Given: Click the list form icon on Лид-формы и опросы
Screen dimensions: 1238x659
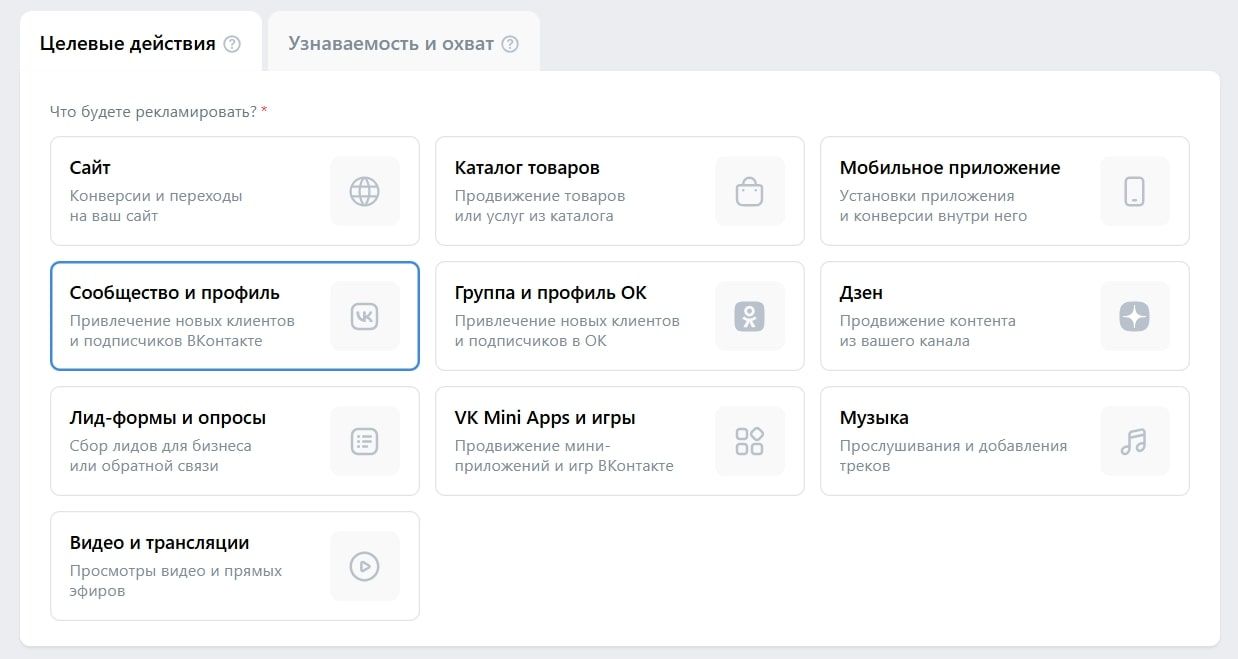Looking at the screenshot, I should pyautogui.click(x=365, y=441).
